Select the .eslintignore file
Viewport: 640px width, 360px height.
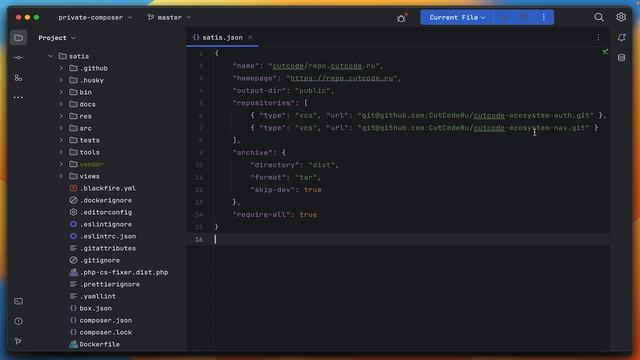point(106,224)
